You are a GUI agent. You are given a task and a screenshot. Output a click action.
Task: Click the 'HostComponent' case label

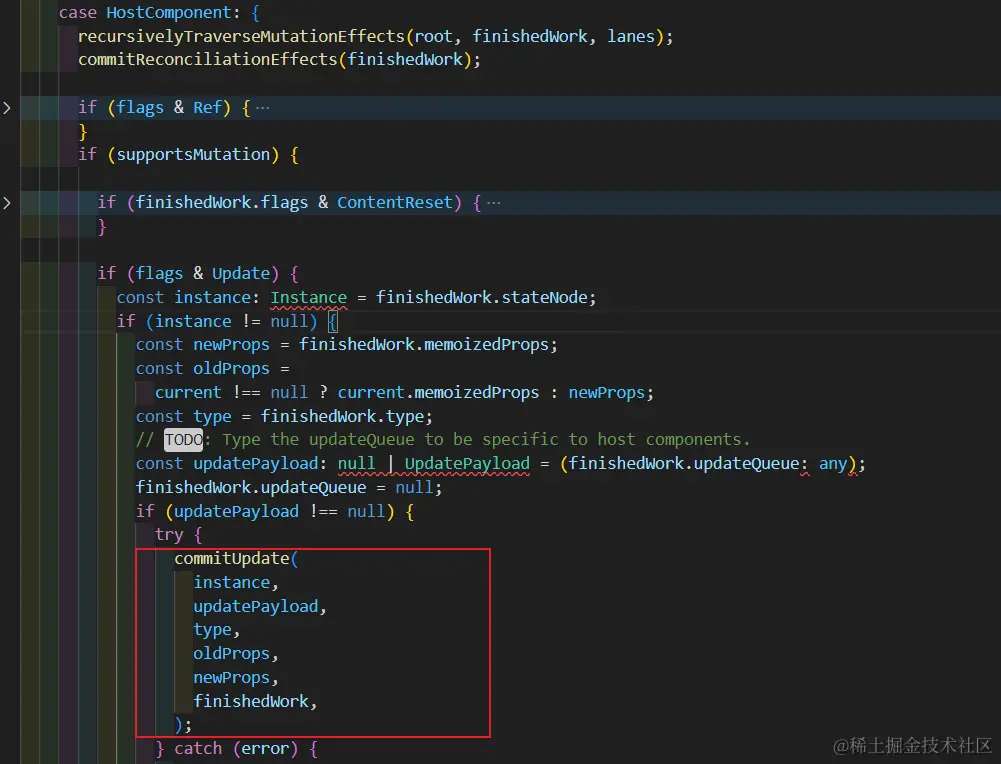point(169,13)
